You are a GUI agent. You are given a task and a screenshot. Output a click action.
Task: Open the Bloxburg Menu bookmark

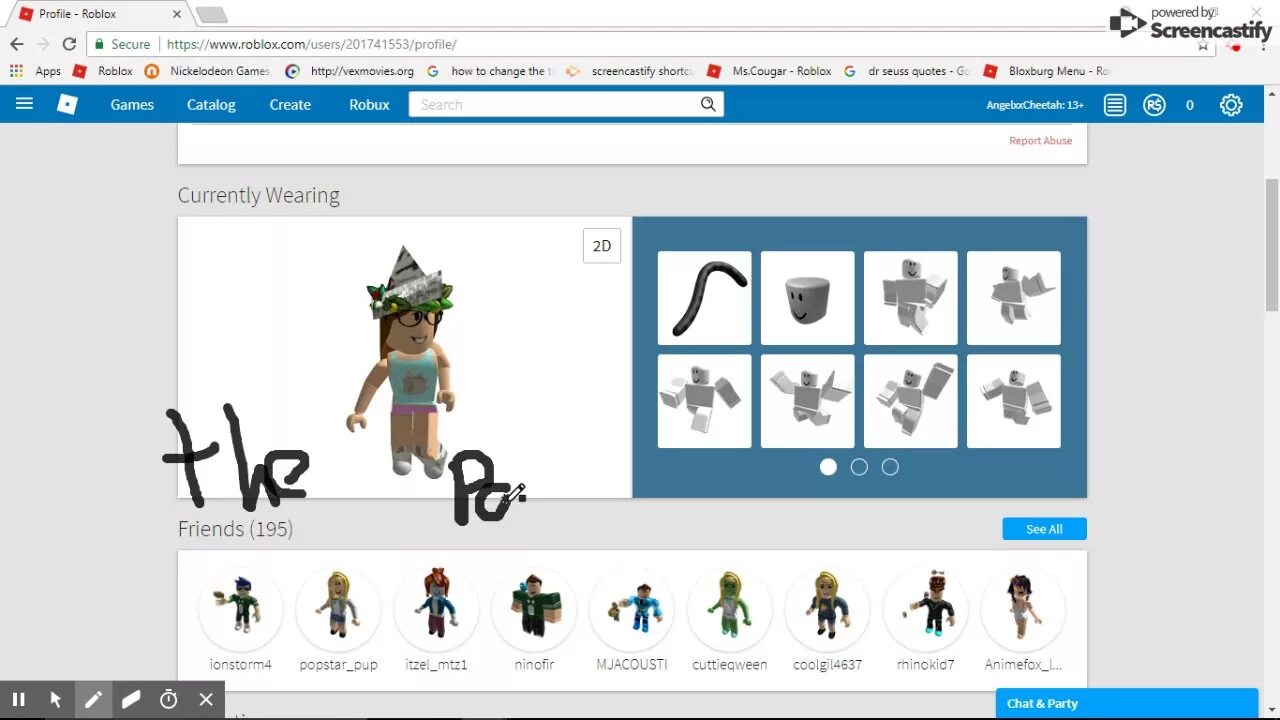[1046, 71]
